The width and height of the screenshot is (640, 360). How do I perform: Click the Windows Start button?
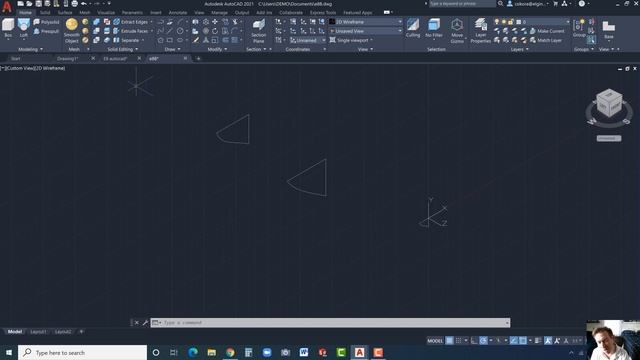click(9, 353)
